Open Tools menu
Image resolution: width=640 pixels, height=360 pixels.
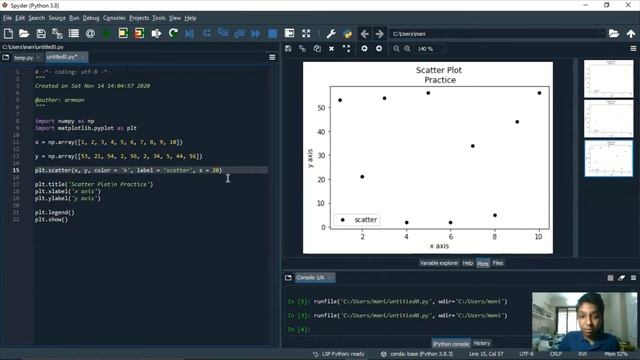[x=159, y=18]
